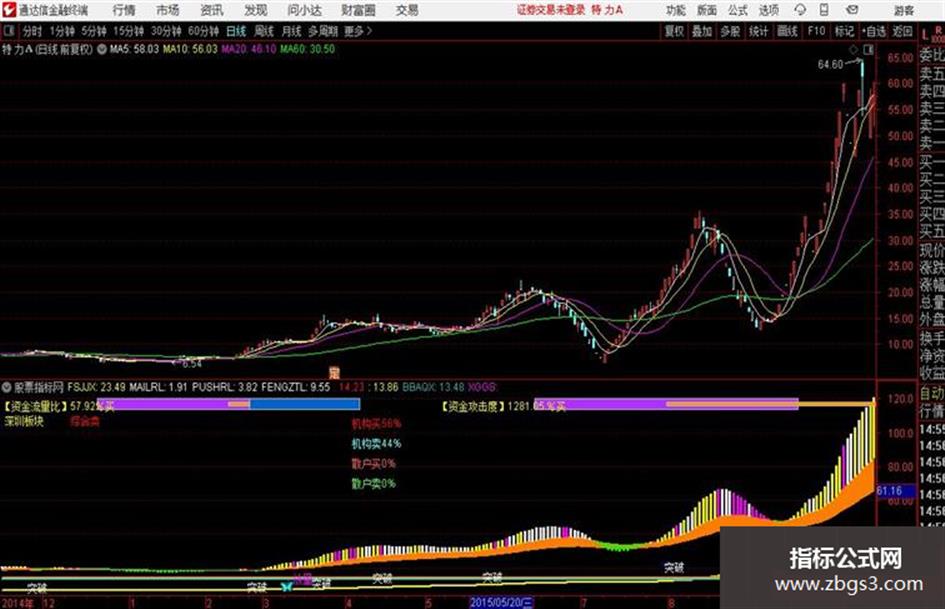The height and width of the screenshot is (609, 945).
Task: Click the 复权 toolbar button
Action: [674, 31]
